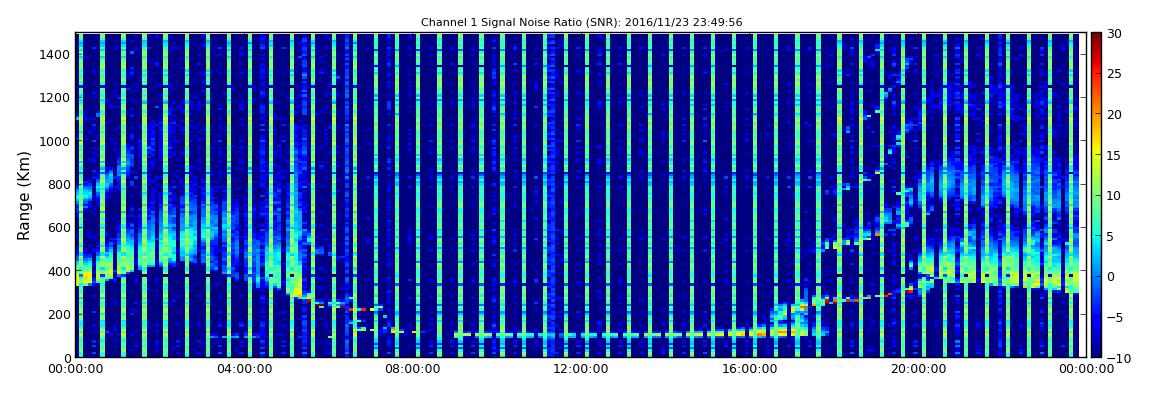The height and width of the screenshot is (407, 1150).
Task: Click the 16:00:00 time axis label
Action: pos(749,370)
